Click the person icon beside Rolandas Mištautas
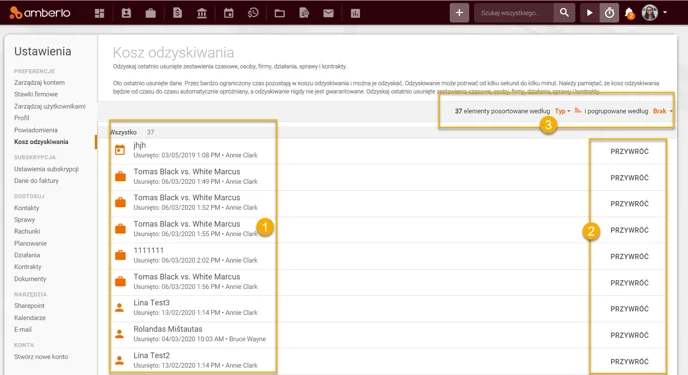 point(119,334)
